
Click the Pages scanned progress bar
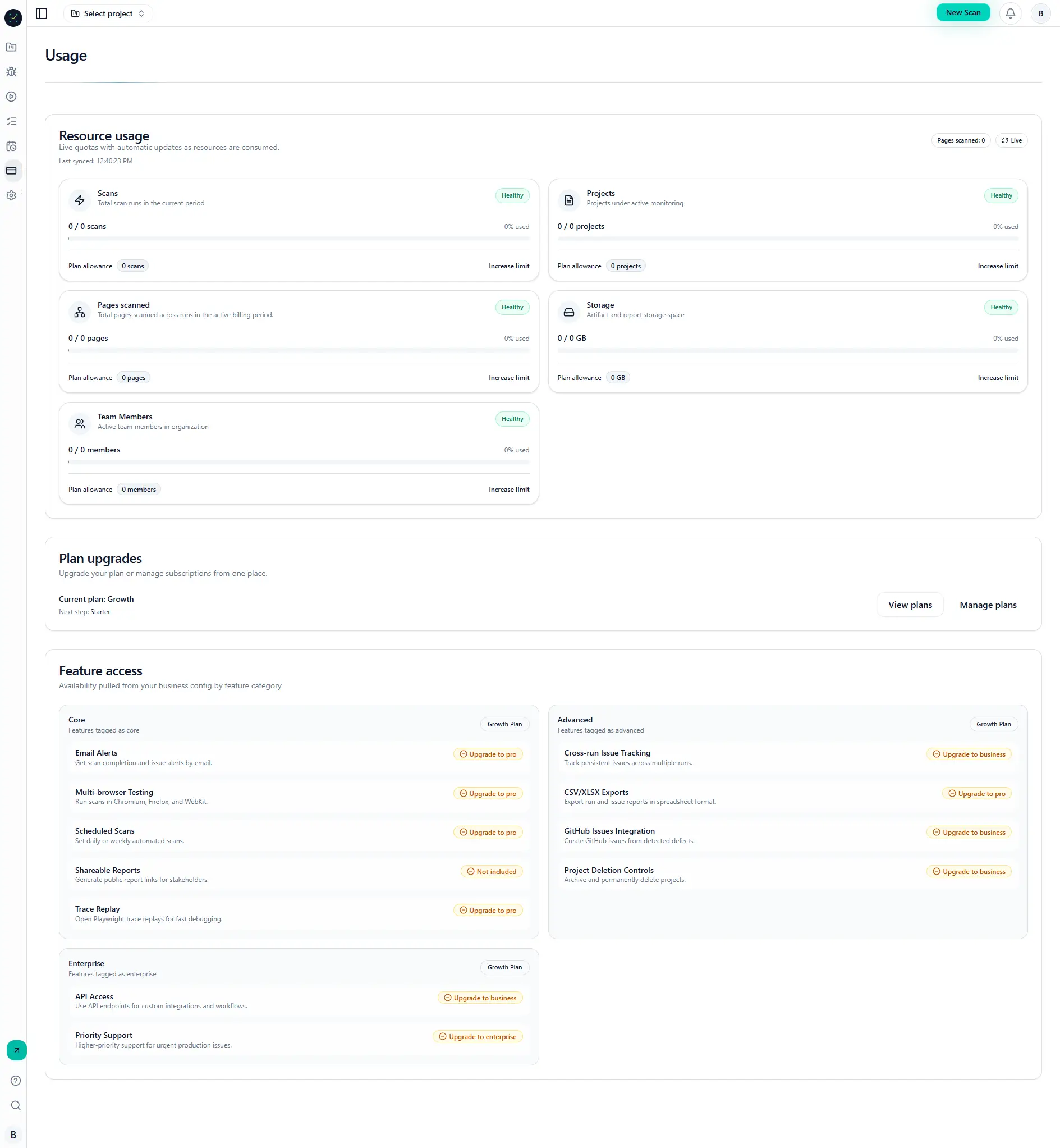299,350
